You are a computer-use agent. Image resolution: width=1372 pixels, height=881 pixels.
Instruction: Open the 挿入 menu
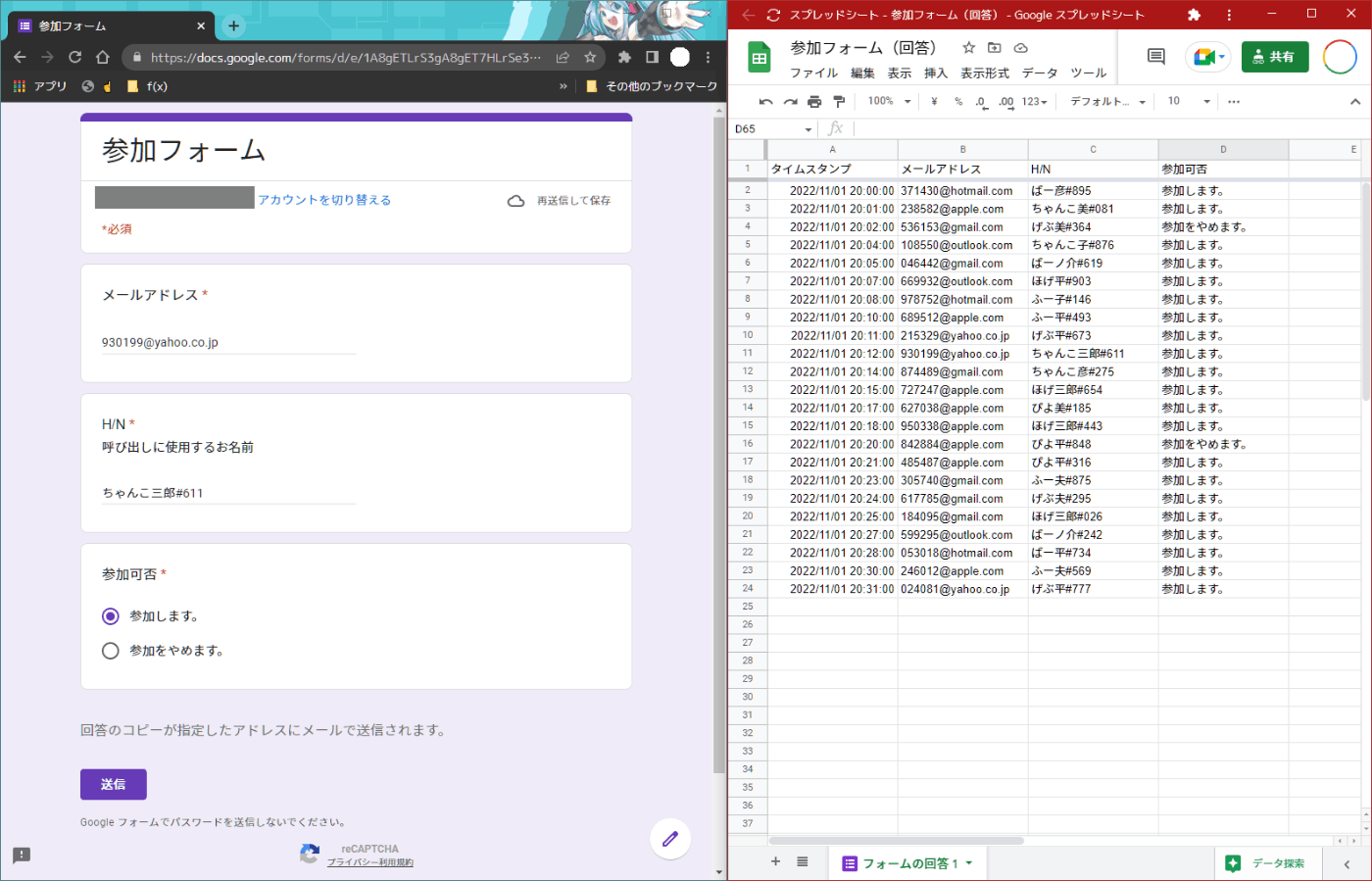point(936,73)
